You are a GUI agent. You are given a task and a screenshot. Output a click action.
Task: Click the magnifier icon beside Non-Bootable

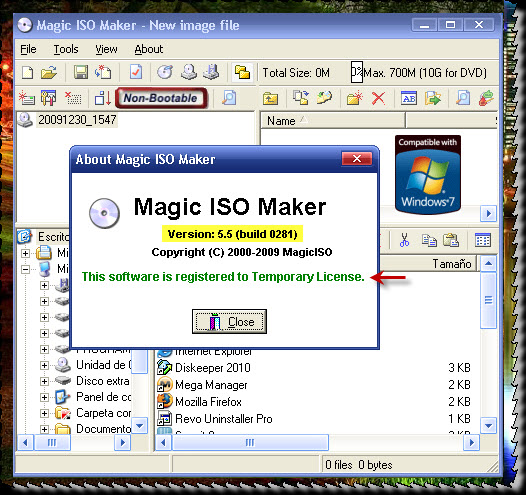coord(229,98)
